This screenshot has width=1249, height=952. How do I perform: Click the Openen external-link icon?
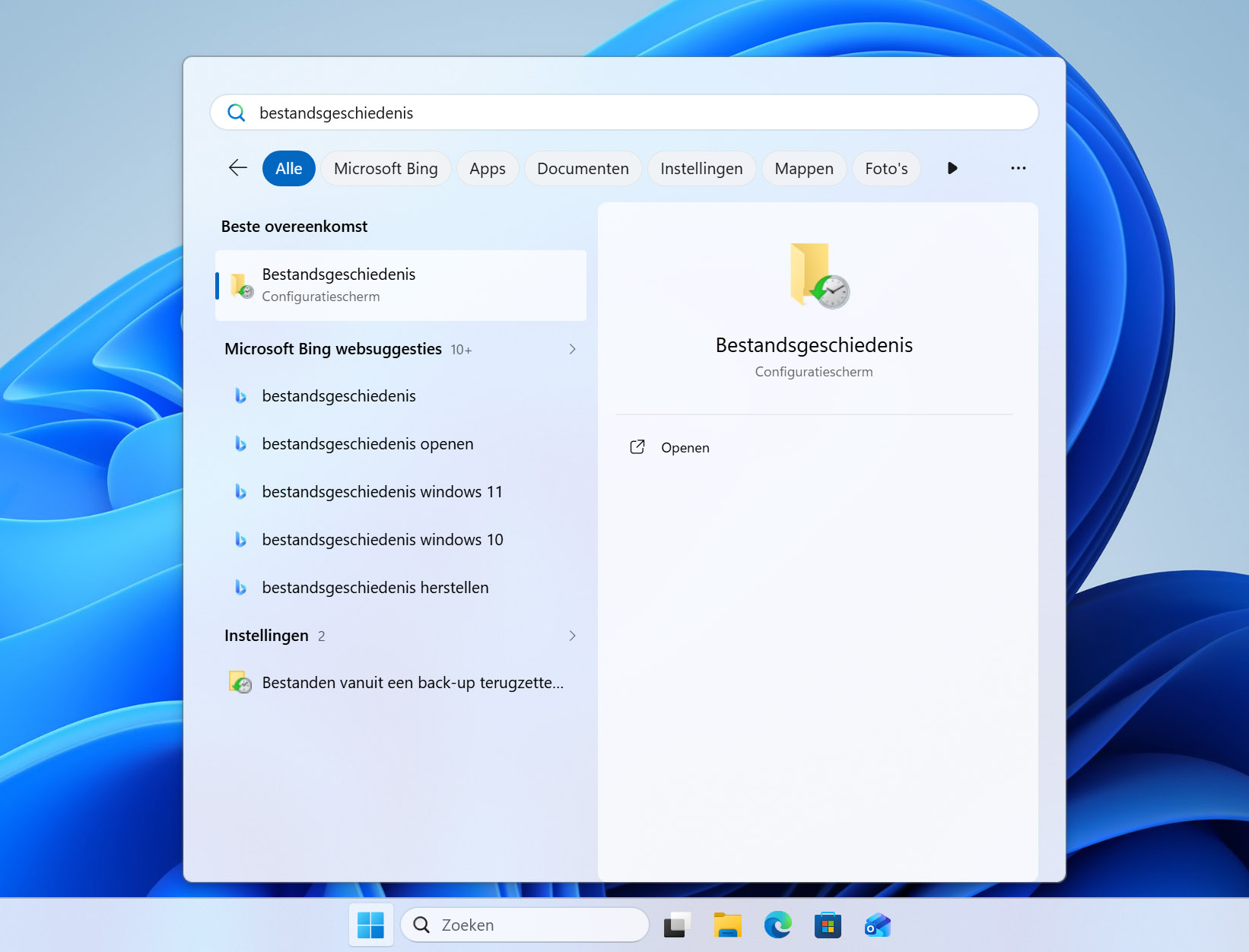pos(637,447)
